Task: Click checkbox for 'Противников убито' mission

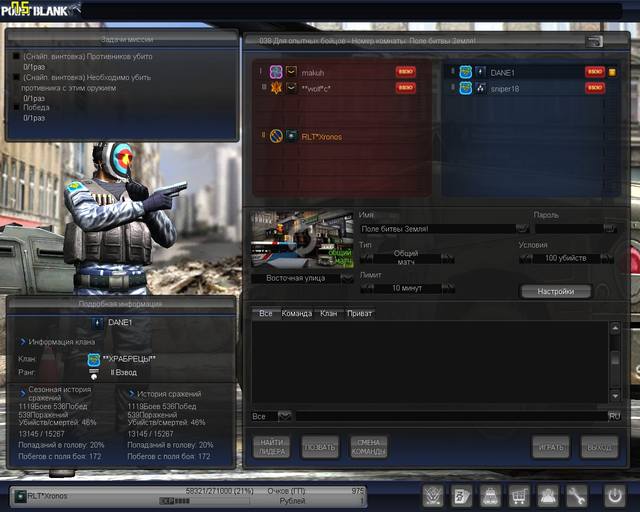Action: [16, 56]
